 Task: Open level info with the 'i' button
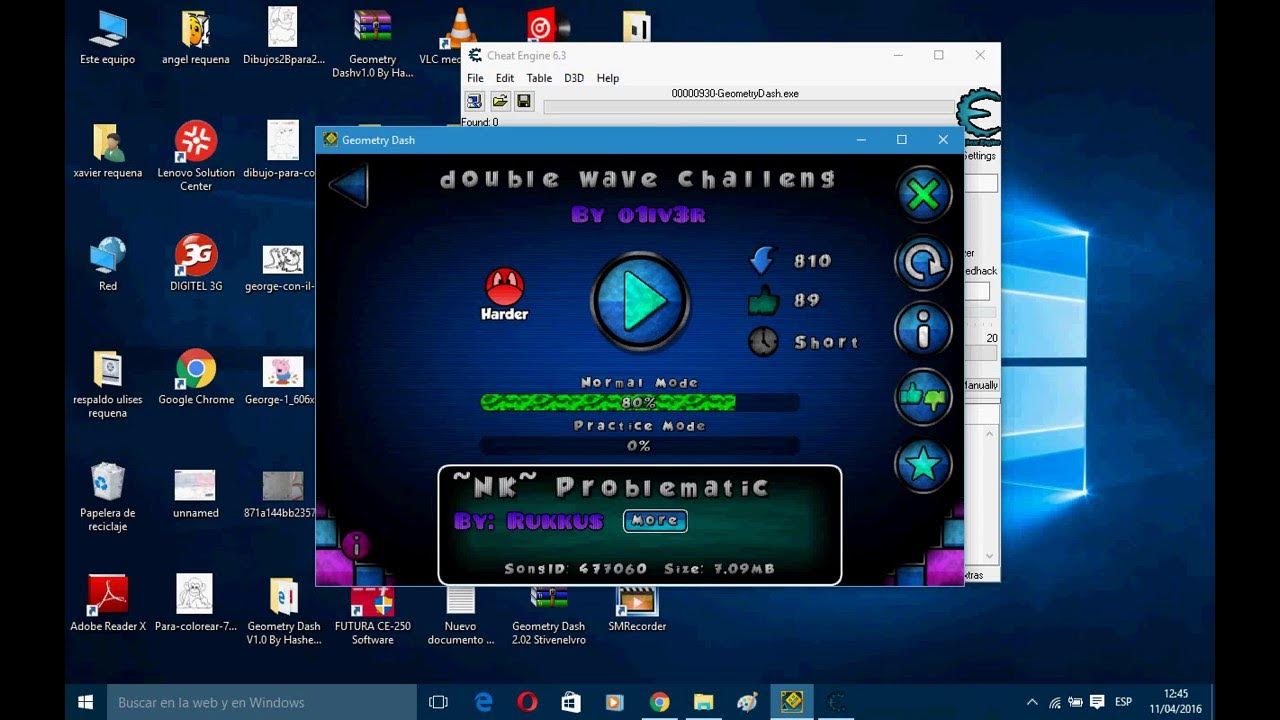[923, 329]
